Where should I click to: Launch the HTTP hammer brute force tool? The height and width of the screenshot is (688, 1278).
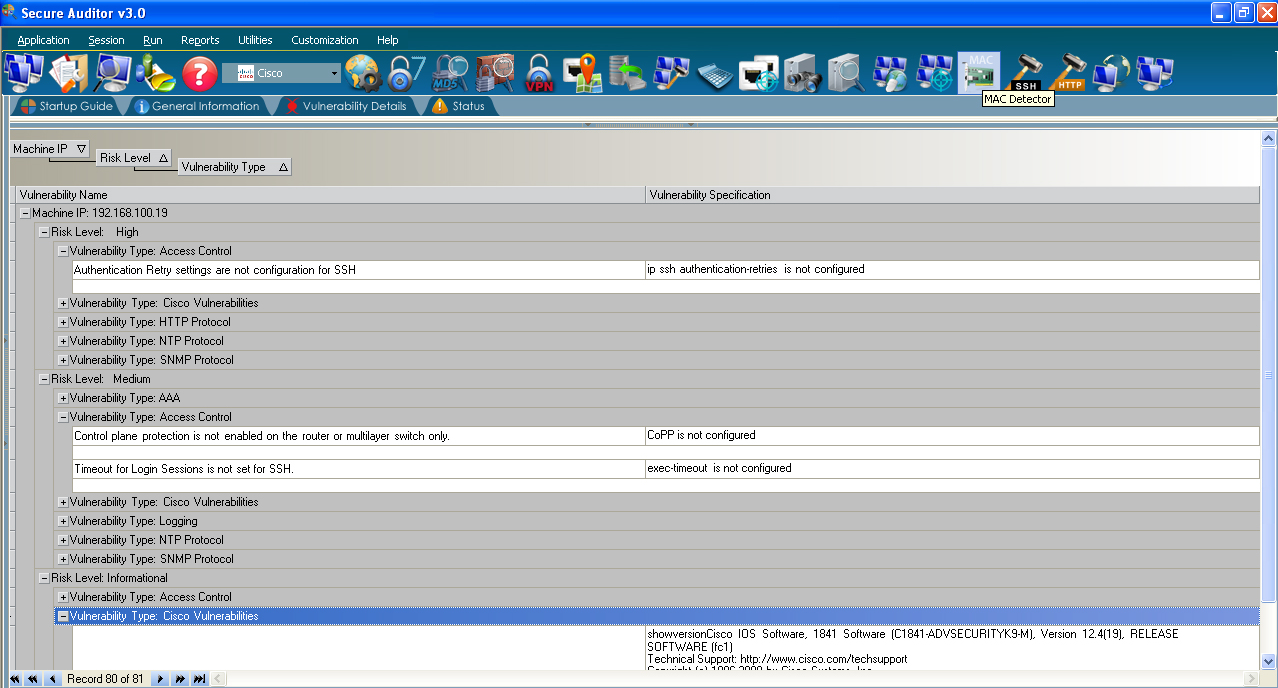[x=1069, y=73]
